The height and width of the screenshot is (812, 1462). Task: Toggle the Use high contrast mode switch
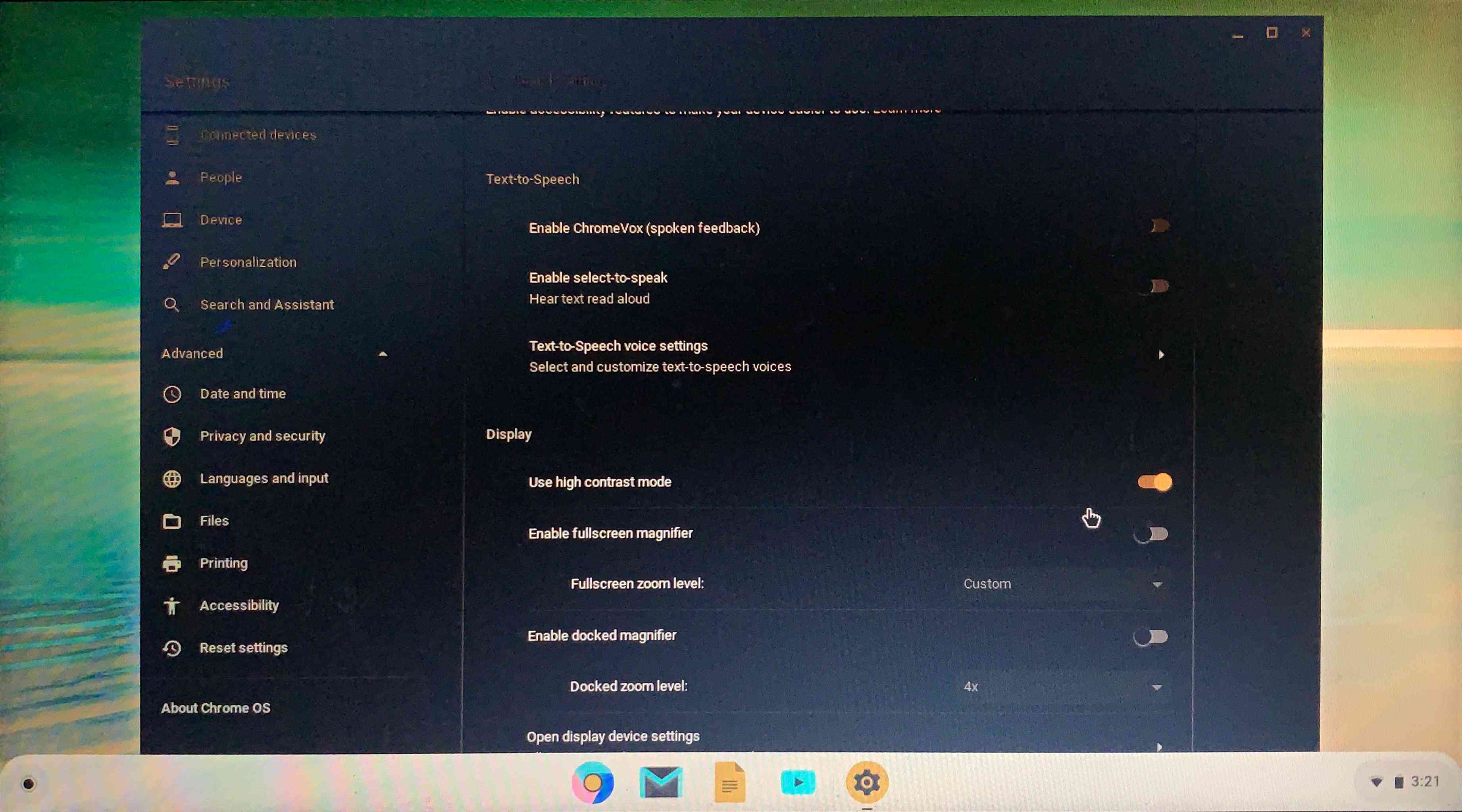1153,482
